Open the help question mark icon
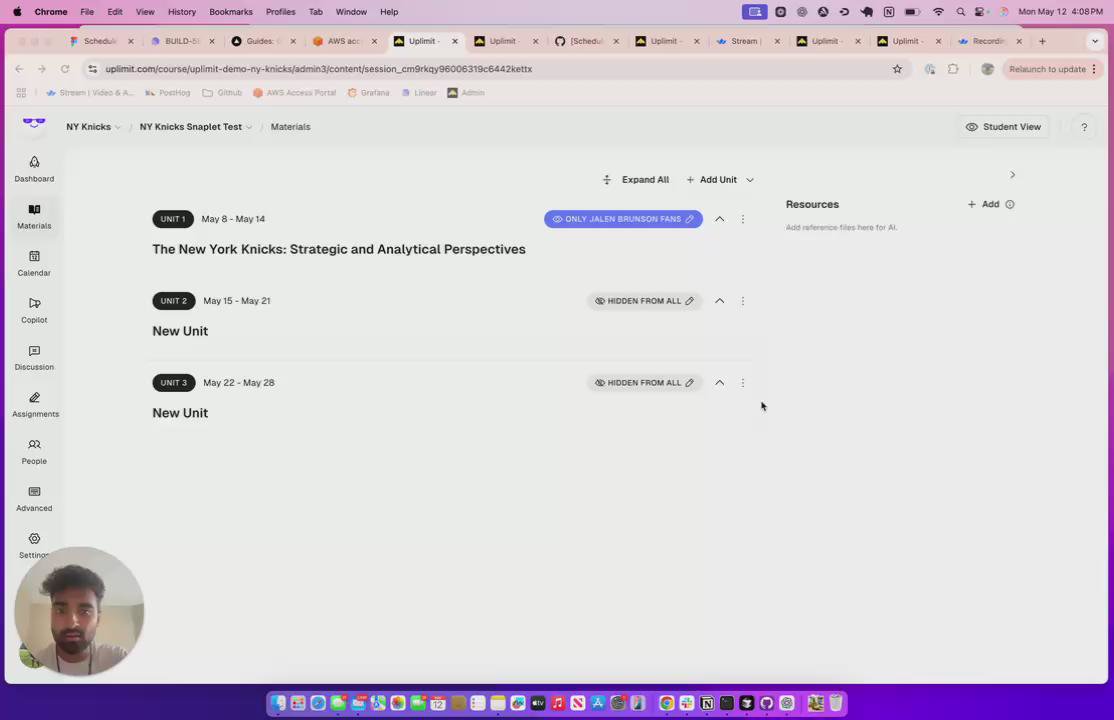Image resolution: width=1114 pixels, height=720 pixels. 1083,127
